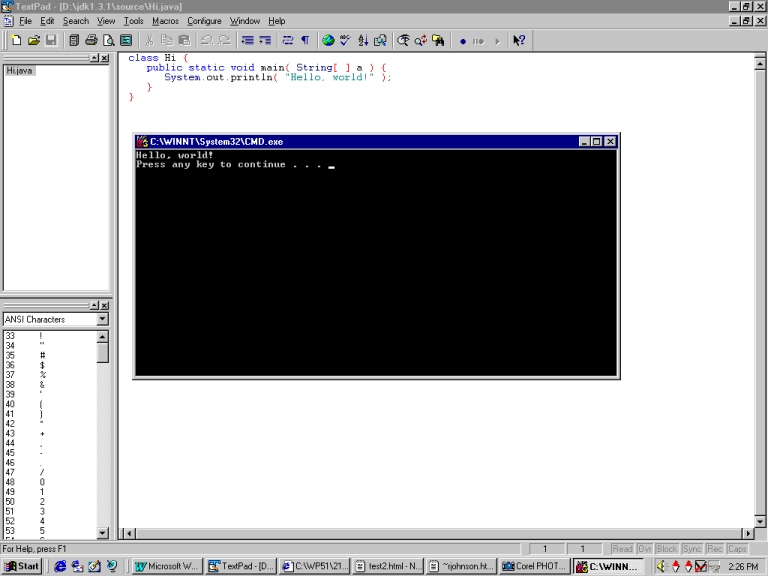Click the Open file folder icon

33,41
